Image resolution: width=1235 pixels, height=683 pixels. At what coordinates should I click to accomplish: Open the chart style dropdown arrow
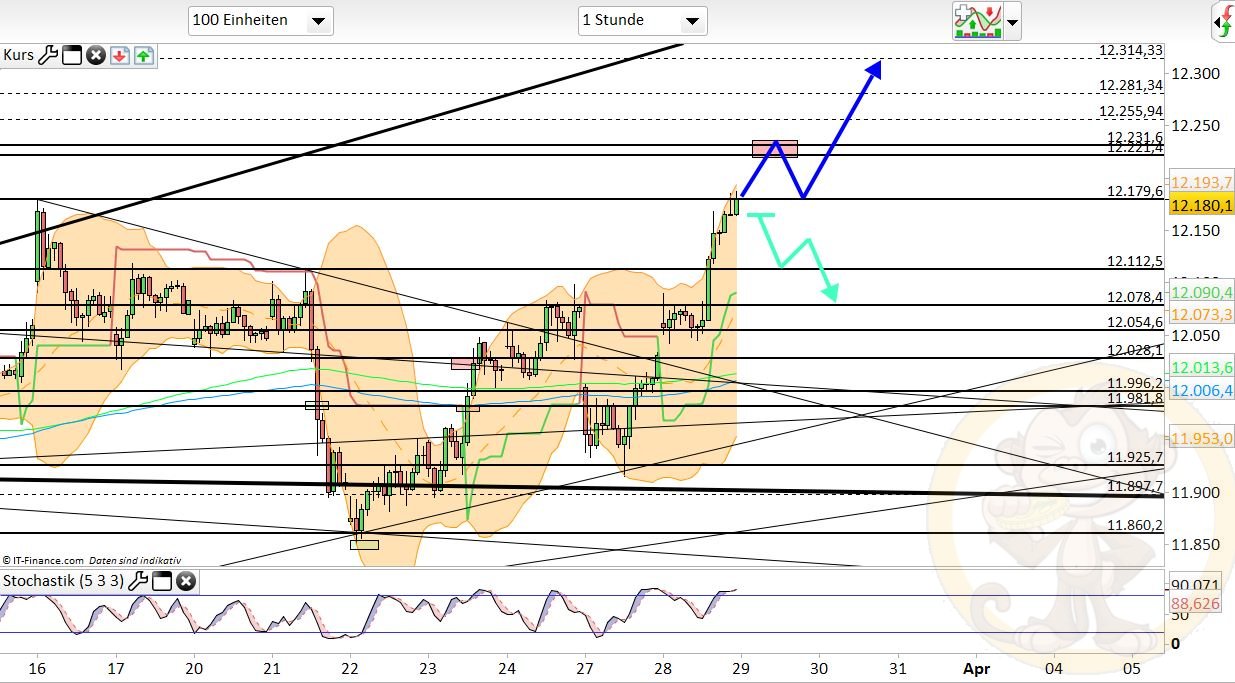(1011, 20)
